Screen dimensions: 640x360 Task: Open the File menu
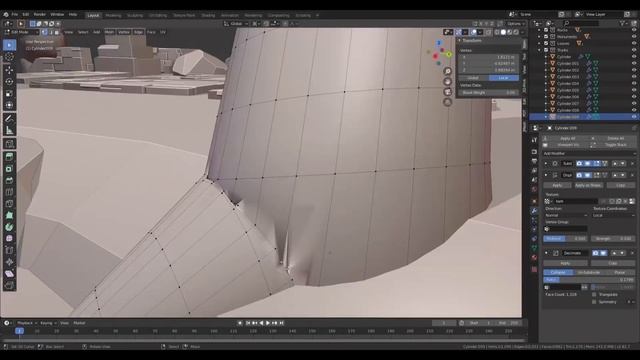[x=15, y=14]
